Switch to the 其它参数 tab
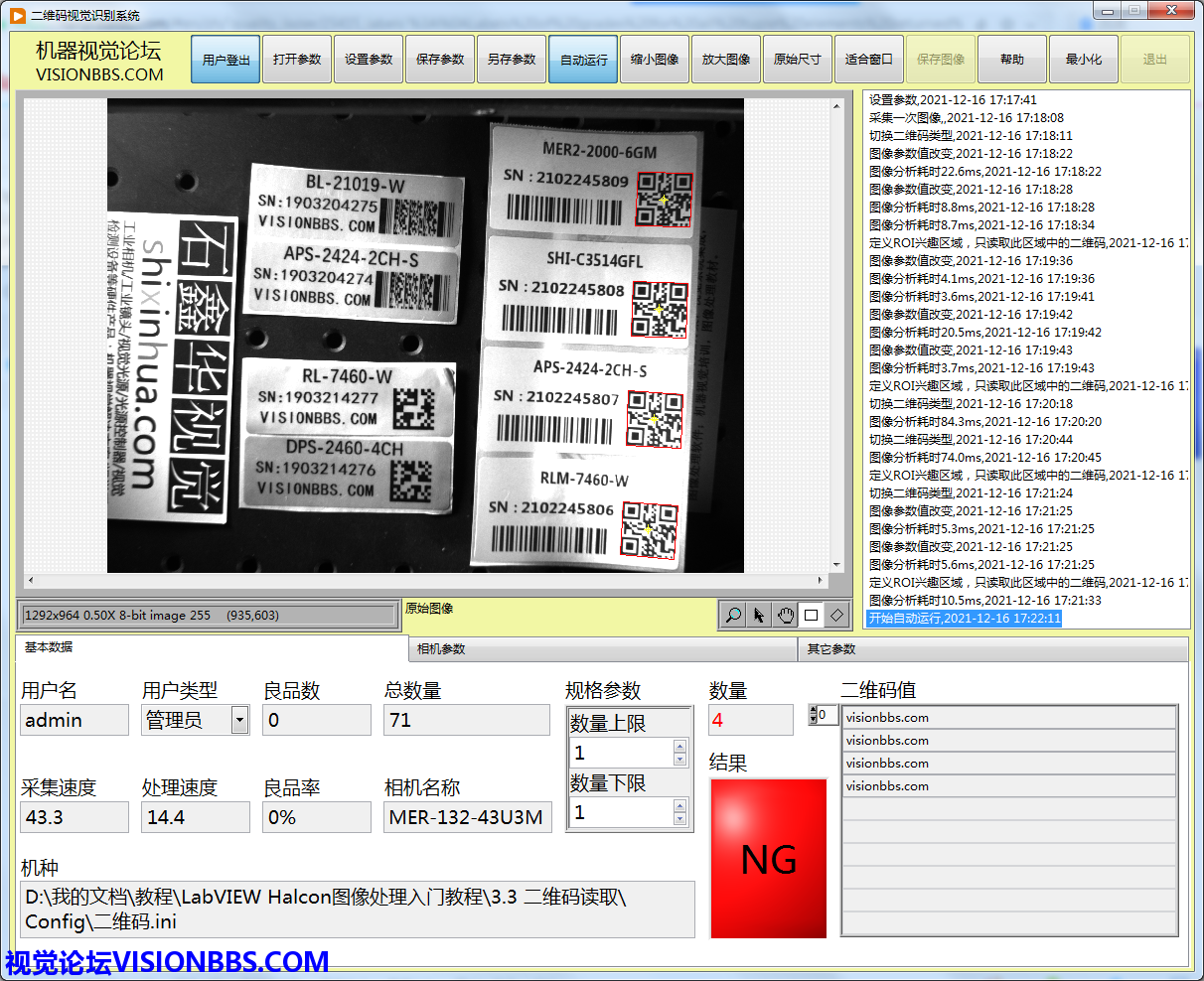The width and height of the screenshot is (1204, 981). pyautogui.click(x=991, y=649)
